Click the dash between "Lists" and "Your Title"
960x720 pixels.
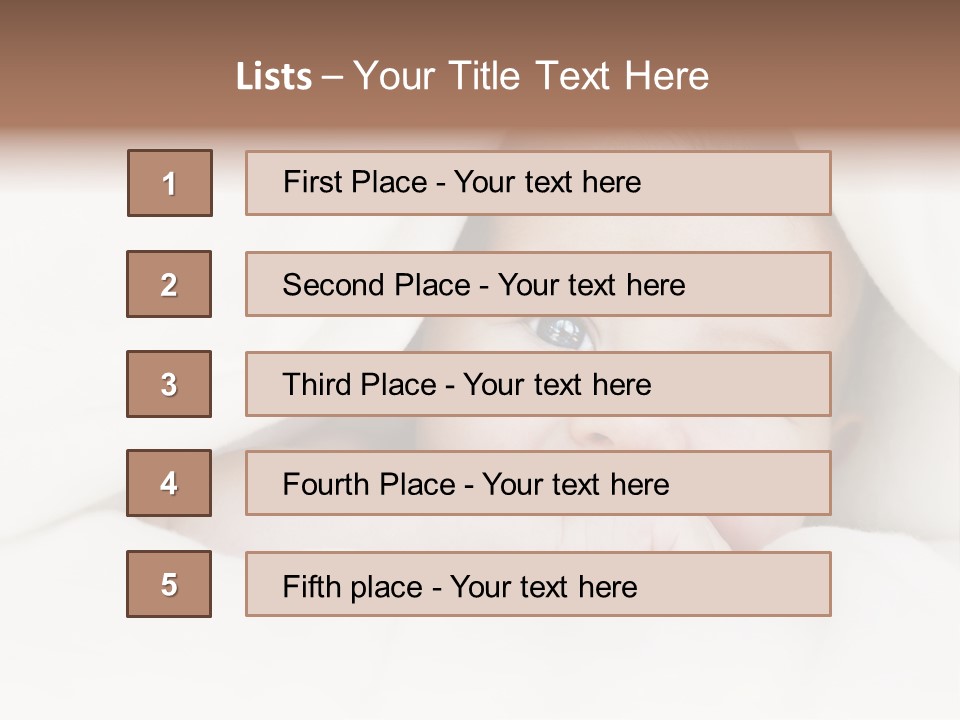pos(332,77)
